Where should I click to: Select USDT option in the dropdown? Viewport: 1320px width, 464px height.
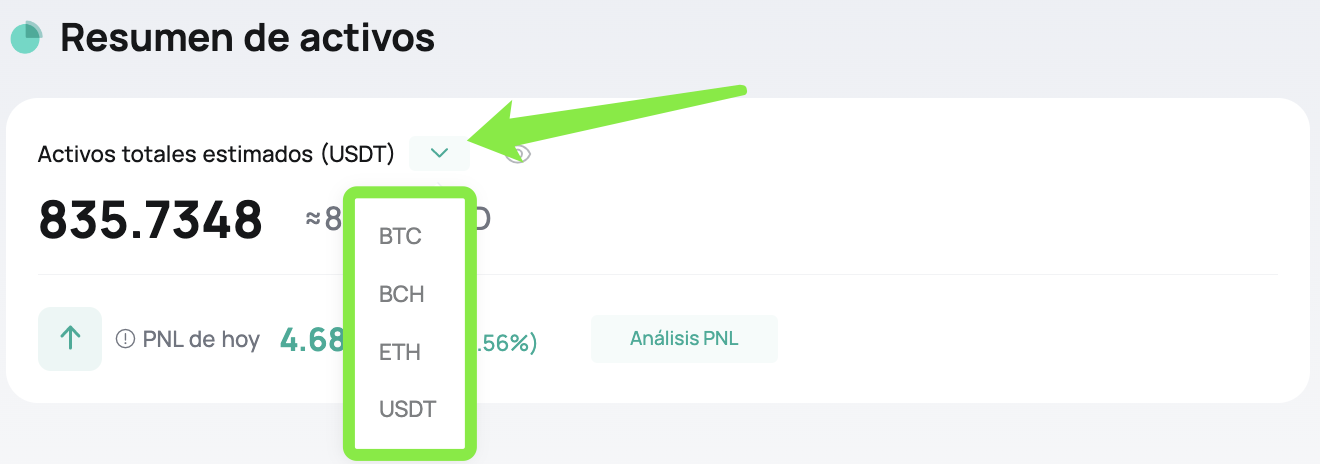[x=407, y=410]
